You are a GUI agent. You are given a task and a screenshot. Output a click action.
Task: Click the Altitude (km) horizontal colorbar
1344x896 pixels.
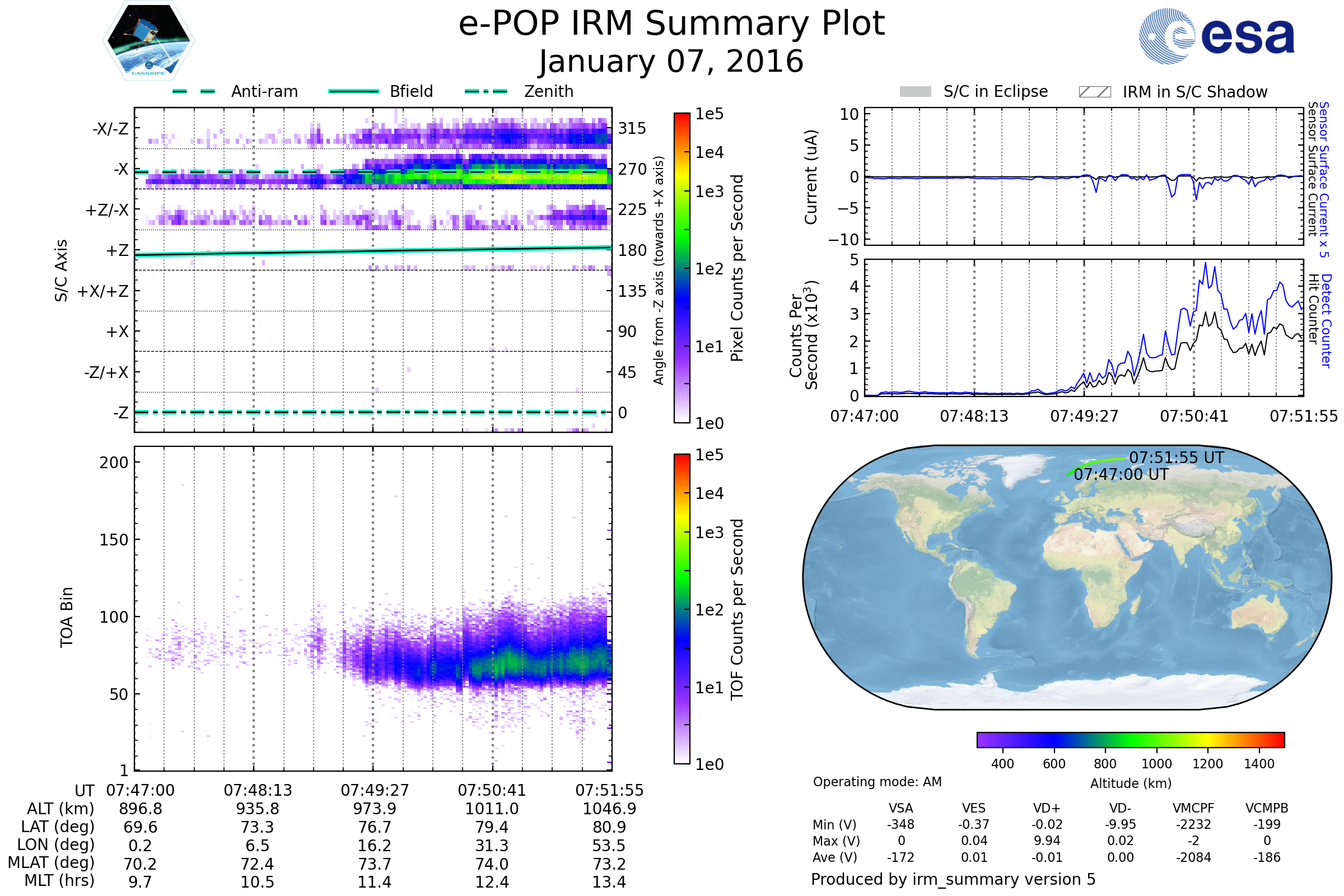tap(1130, 739)
